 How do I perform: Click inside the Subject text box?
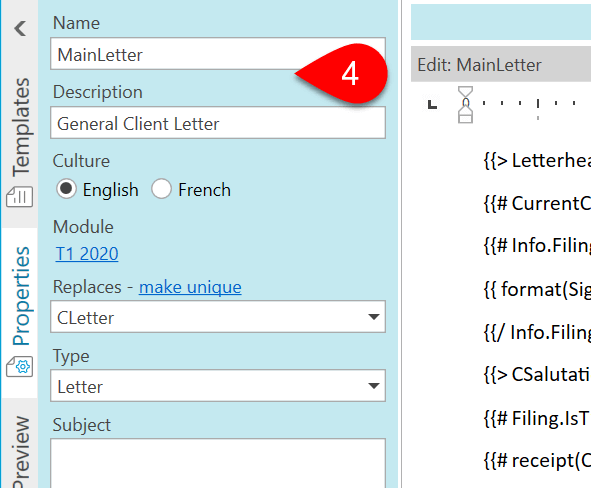(218, 463)
